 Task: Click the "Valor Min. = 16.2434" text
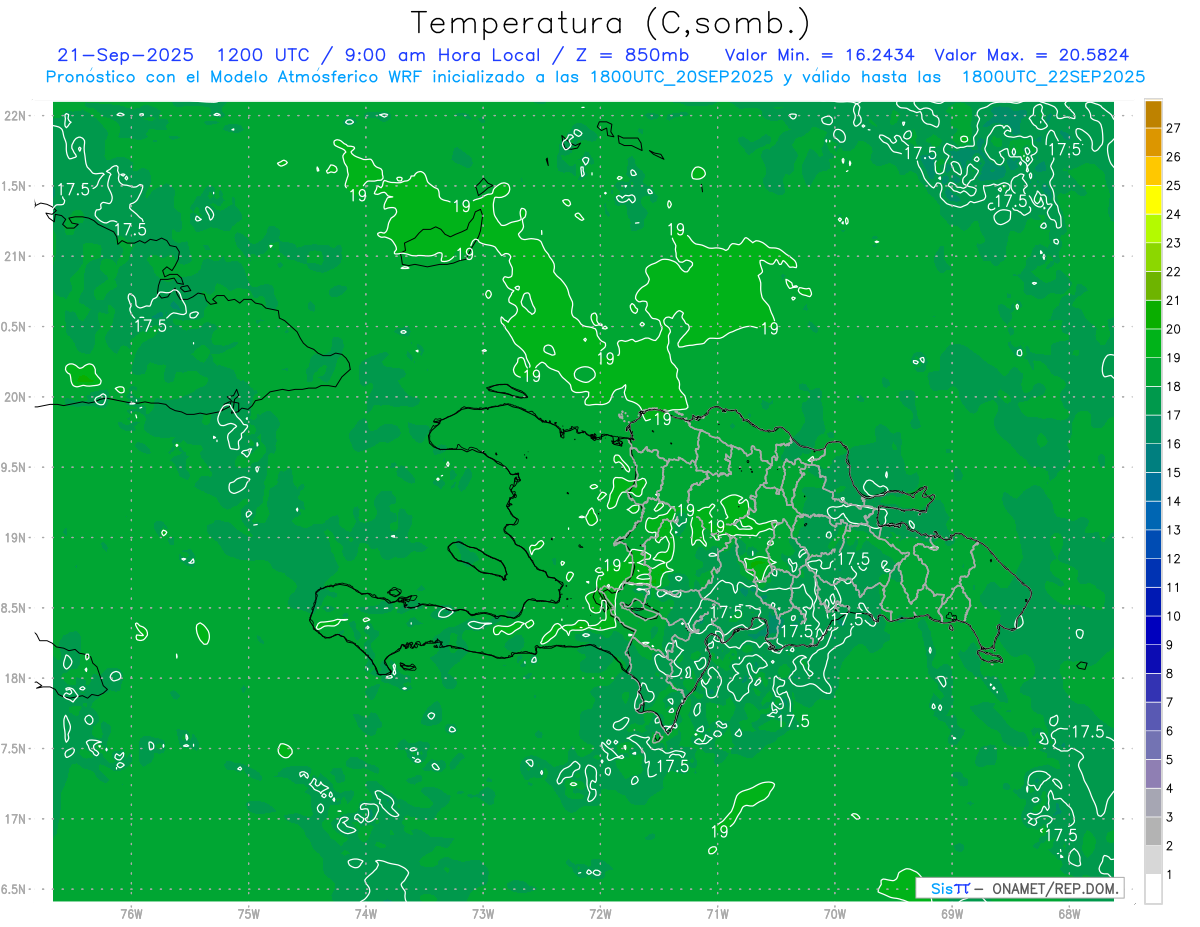coord(819,55)
